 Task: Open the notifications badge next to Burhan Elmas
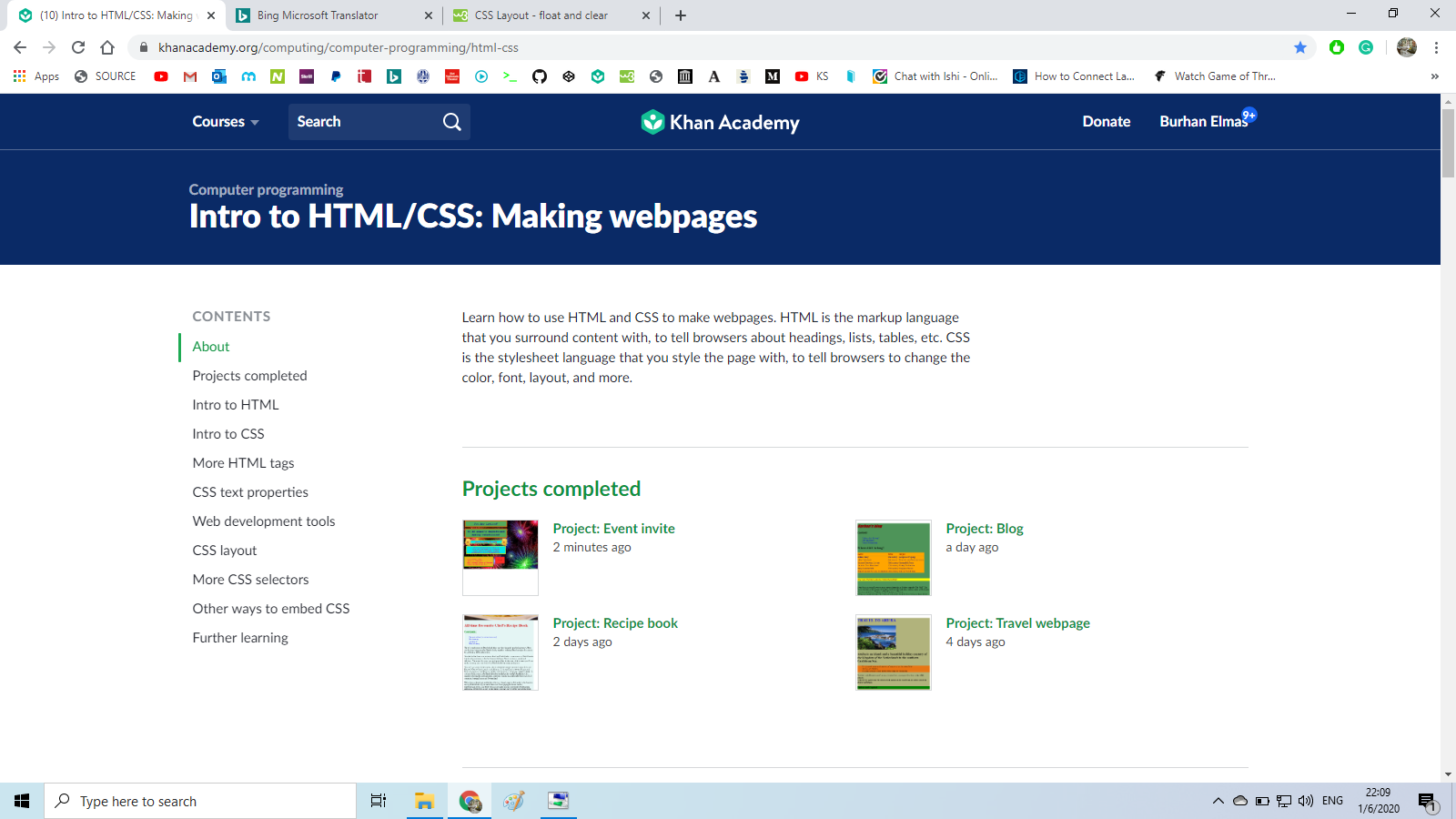click(x=1249, y=115)
